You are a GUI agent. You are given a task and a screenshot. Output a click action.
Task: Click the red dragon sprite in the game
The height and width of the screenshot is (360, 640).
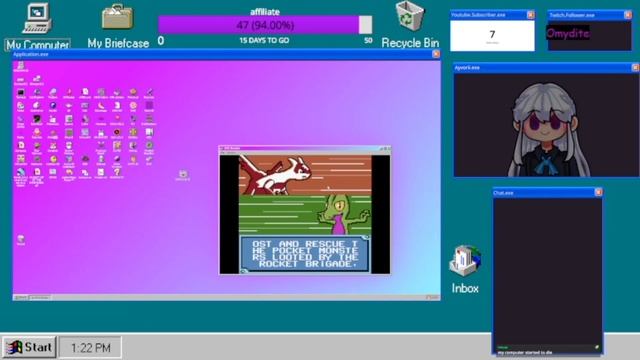(275, 175)
